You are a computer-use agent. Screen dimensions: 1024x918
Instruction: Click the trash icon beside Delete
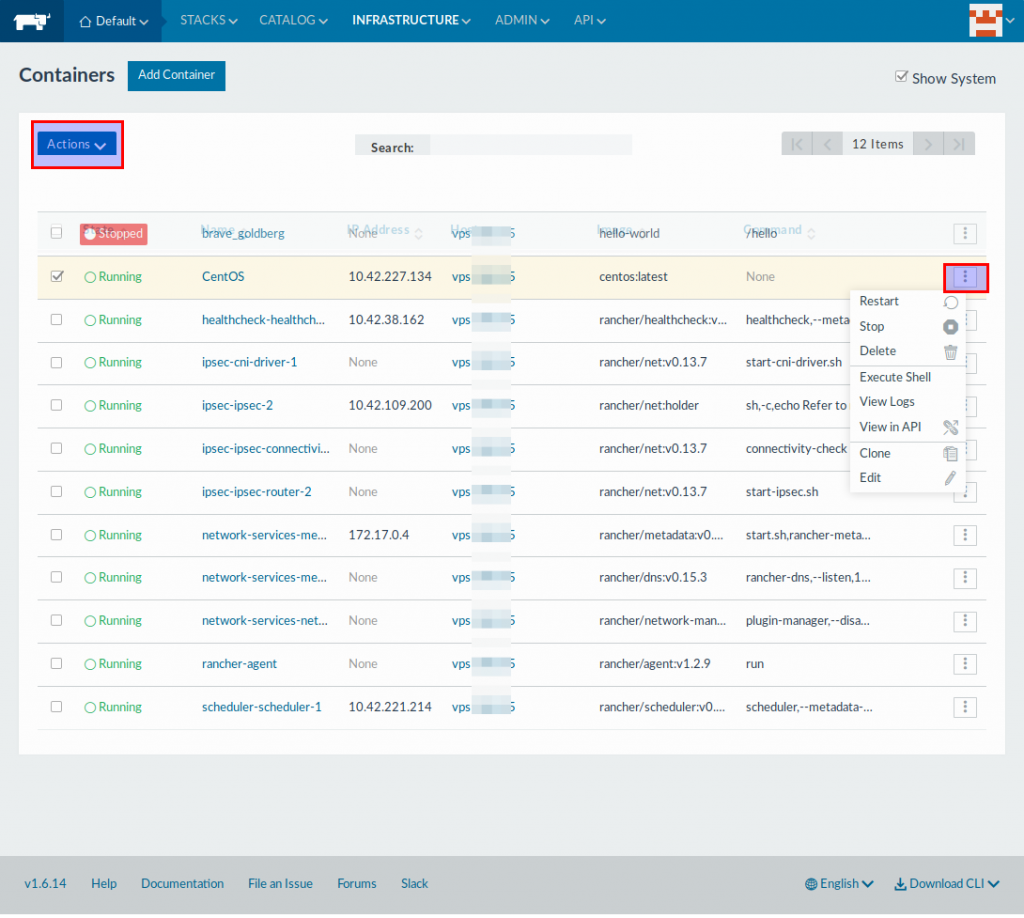click(950, 351)
